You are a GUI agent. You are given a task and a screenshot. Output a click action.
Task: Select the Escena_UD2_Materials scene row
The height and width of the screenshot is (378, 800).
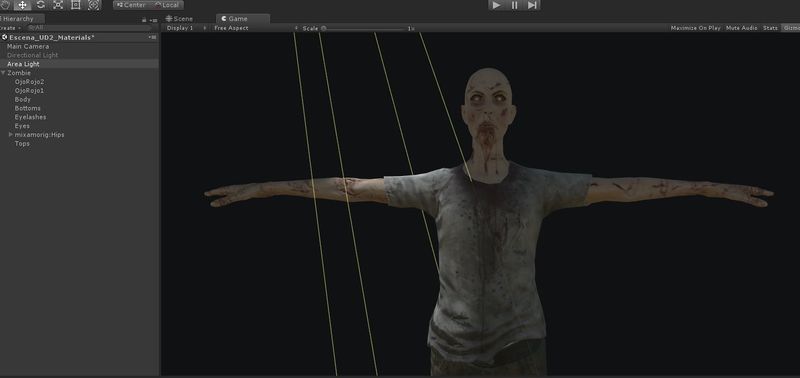click(x=79, y=37)
